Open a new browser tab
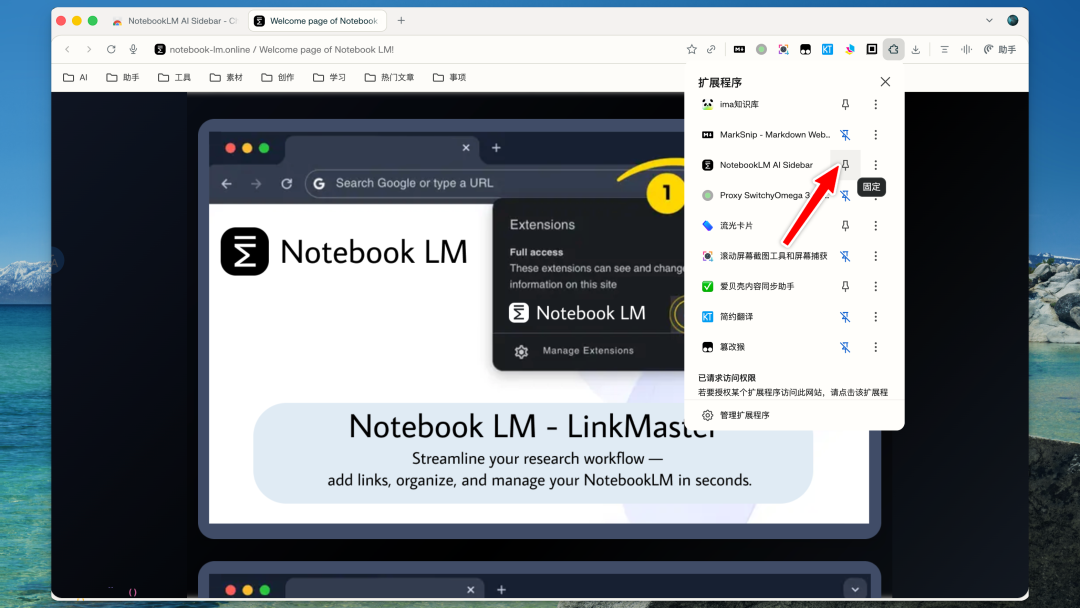Viewport: 1080px width, 608px height. tap(401, 21)
